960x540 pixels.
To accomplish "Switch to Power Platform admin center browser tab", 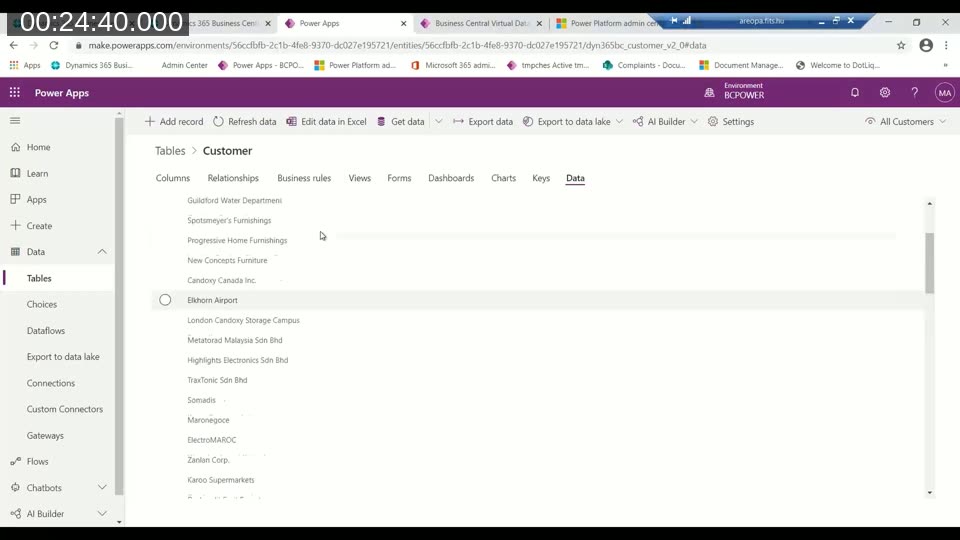I will click(606, 23).
